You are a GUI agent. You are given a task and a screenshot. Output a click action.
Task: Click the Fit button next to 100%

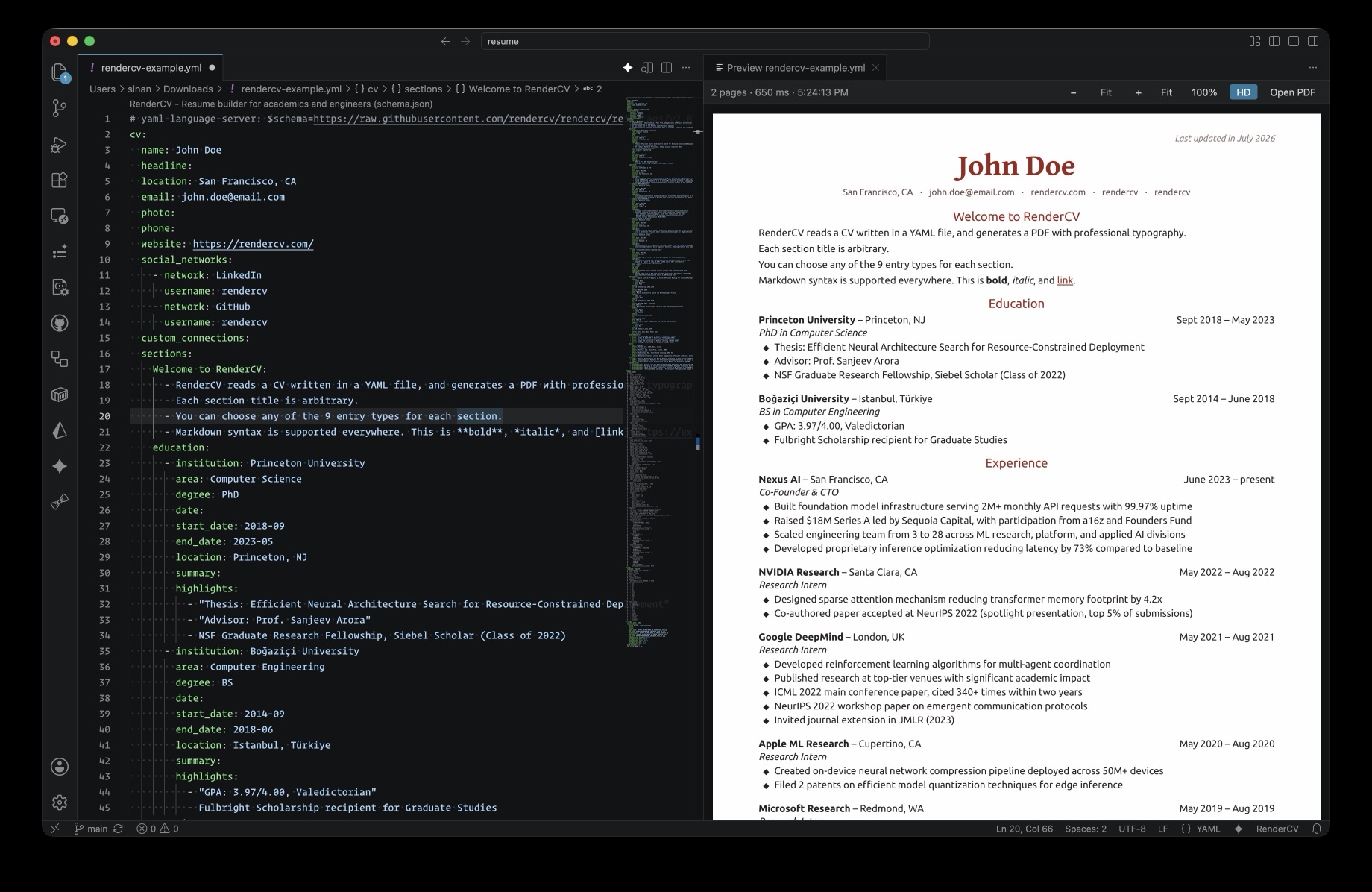click(x=1166, y=92)
